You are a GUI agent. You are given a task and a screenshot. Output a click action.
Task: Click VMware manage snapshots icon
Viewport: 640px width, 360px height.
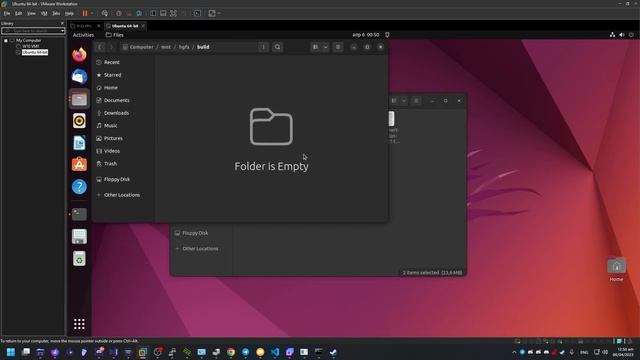(x=139, y=13)
